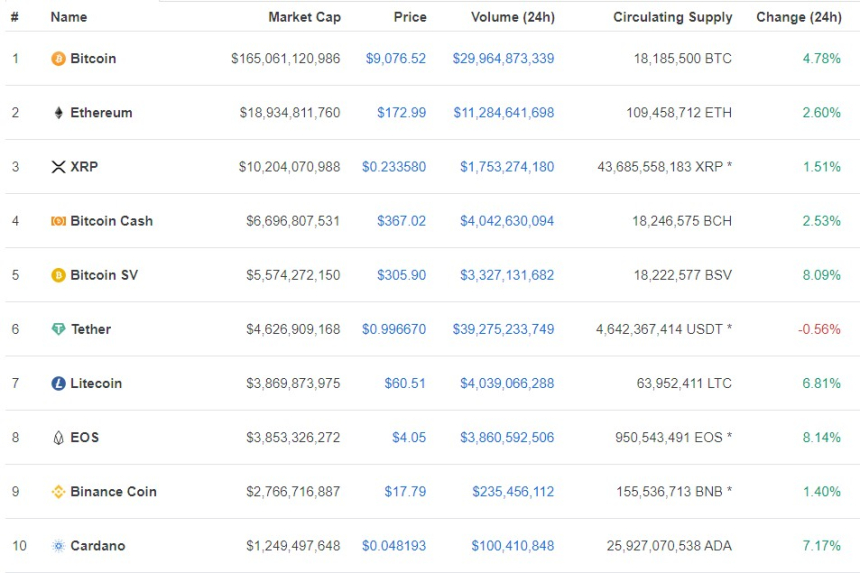Sort by the Change (24h) column header
860x573 pixels.
tap(798, 17)
